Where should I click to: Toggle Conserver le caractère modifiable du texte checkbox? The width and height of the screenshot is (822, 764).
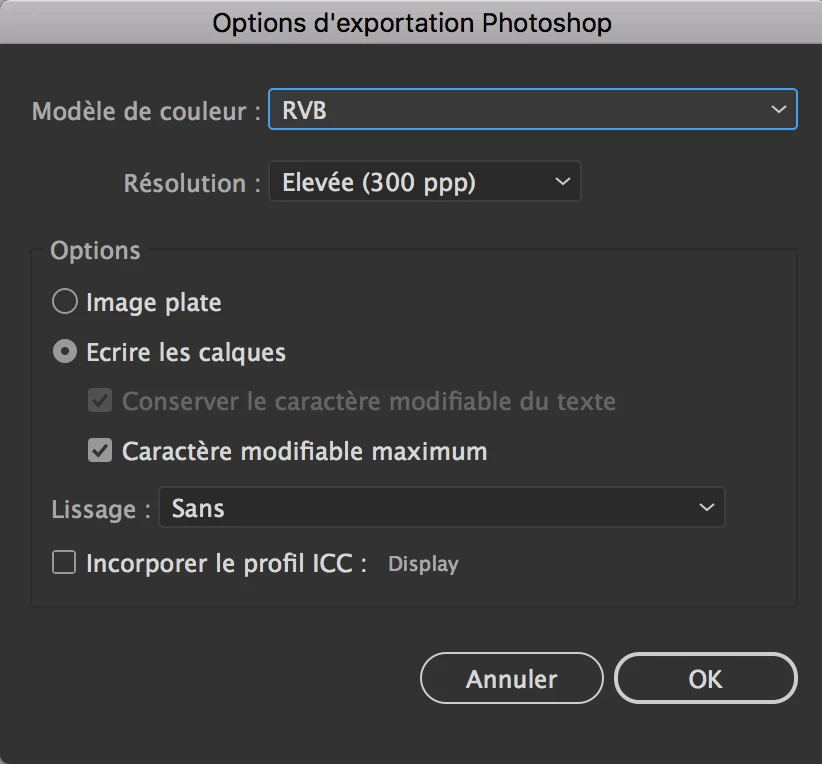click(x=100, y=402)
